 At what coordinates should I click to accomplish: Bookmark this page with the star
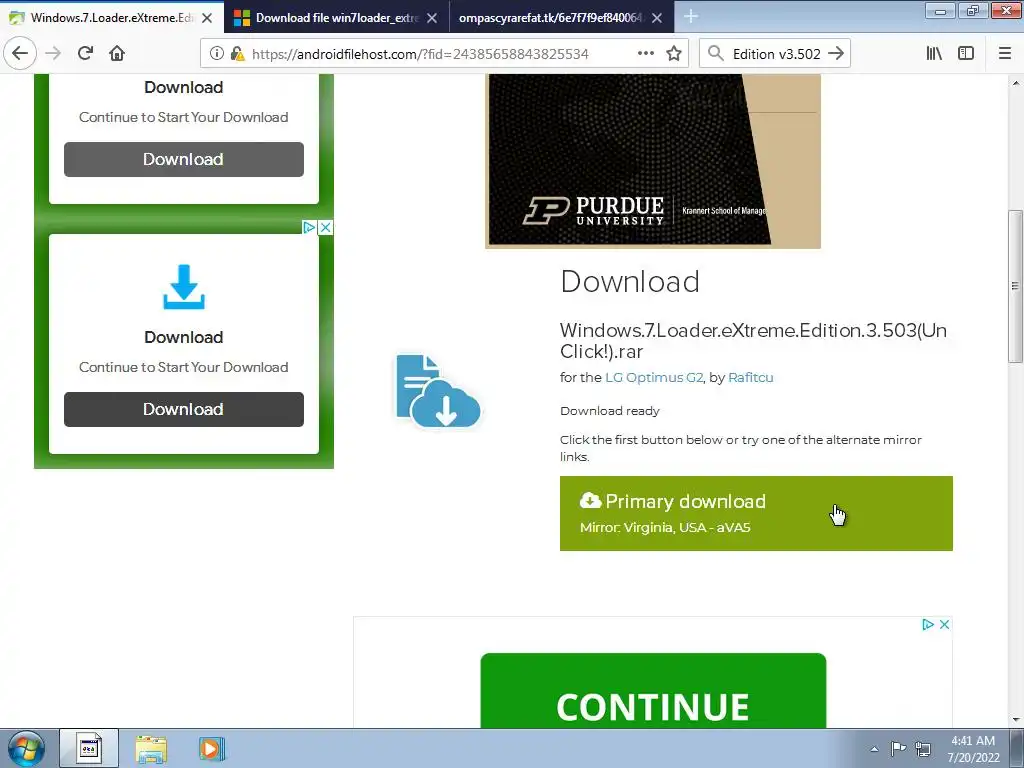[x=674, y=54]
